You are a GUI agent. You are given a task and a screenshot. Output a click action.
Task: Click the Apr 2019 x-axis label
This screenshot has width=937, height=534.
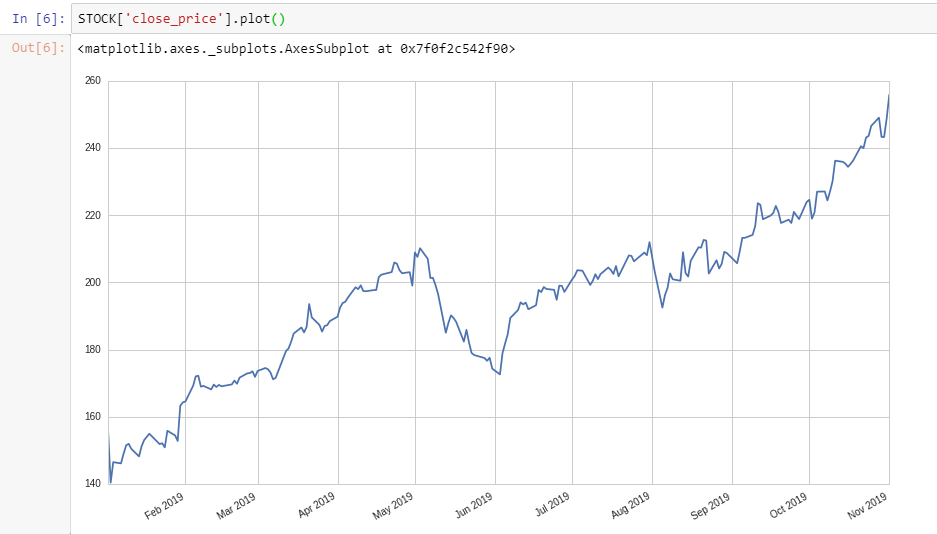[316, 505]
